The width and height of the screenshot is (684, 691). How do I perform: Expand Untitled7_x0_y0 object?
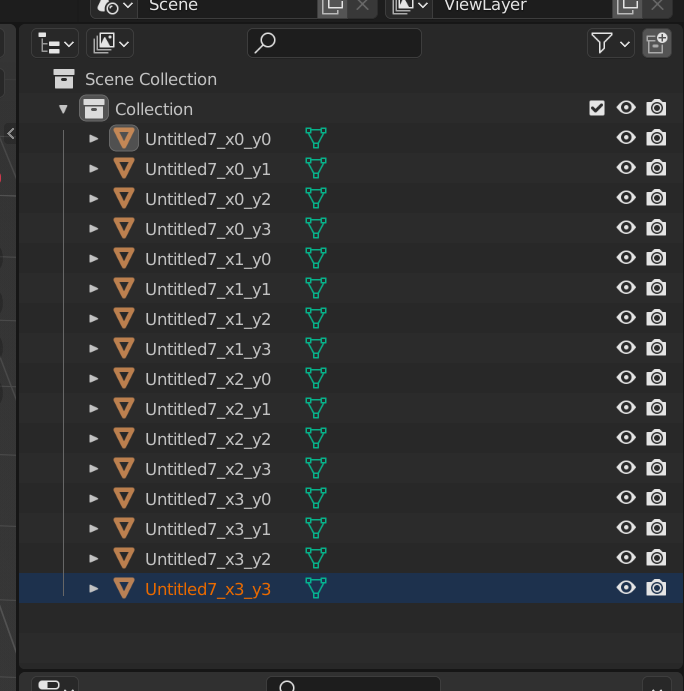click(x=93, y=139)
